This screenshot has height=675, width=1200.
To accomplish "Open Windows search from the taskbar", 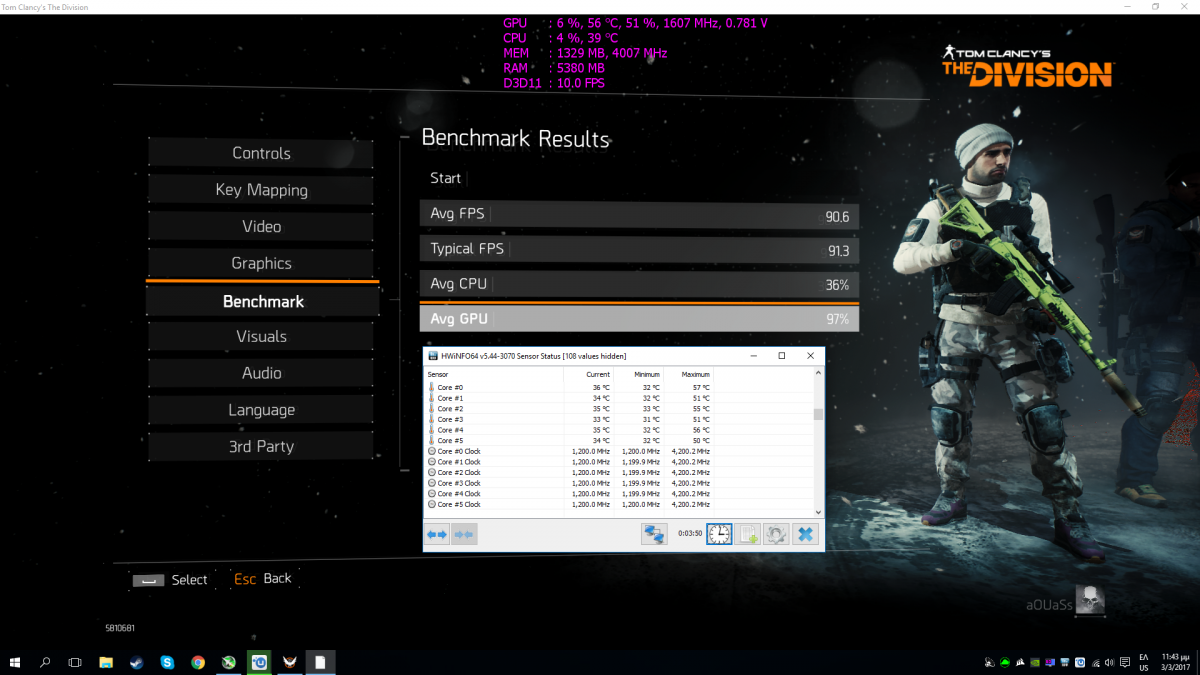I will (x=45, y=662).
